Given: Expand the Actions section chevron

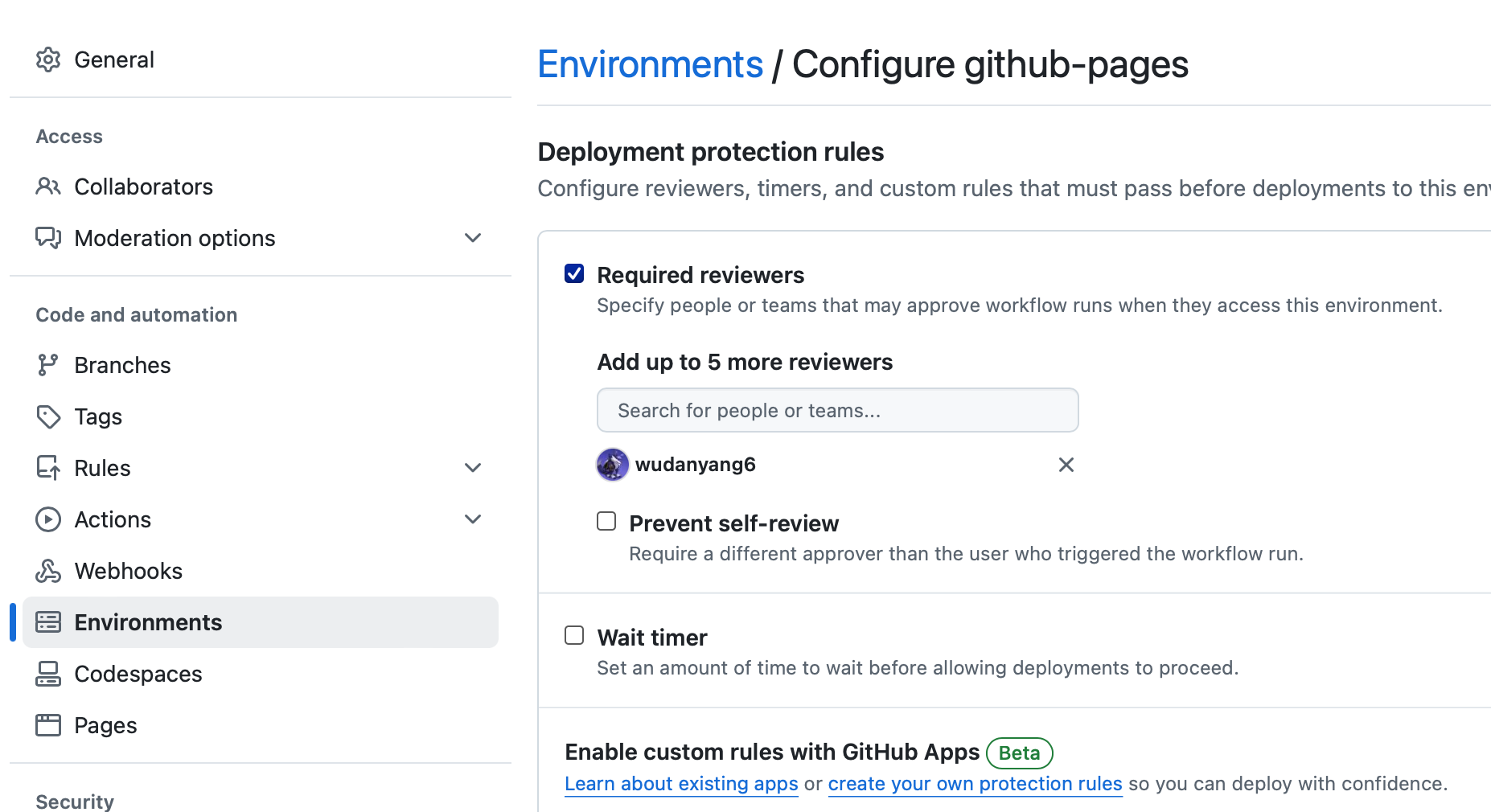Looking at the screenshot, I should (473, 519).
